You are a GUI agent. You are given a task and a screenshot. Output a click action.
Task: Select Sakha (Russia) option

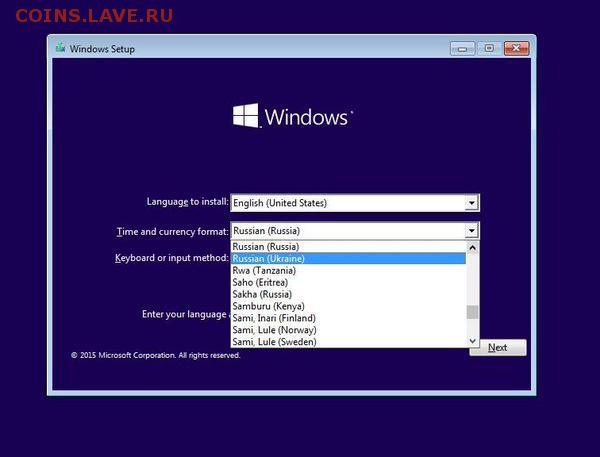pos(348,294)
